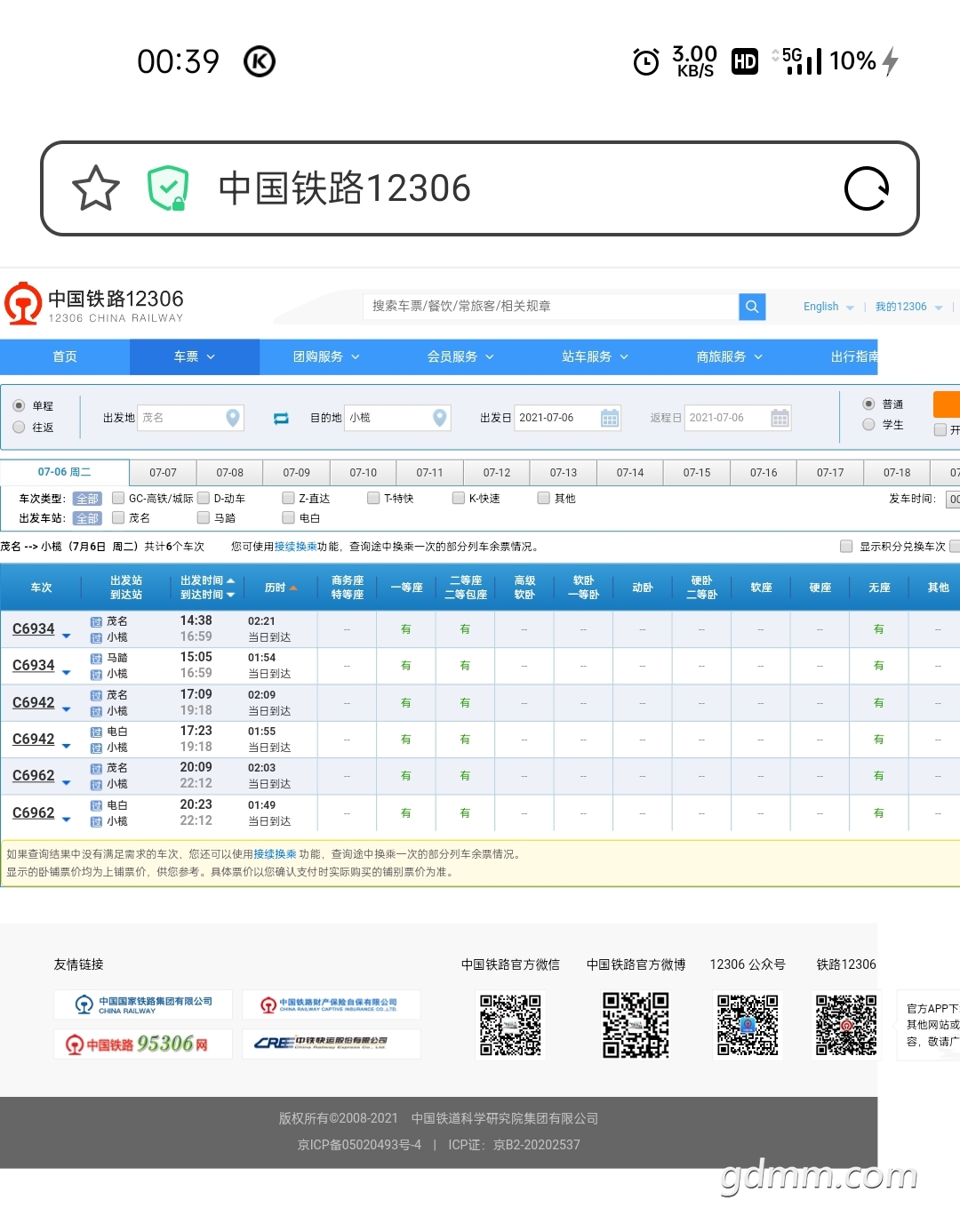Select 学生 ticket type radio
The height and width of the screenshot is (1232, 960).
point(868,425)
